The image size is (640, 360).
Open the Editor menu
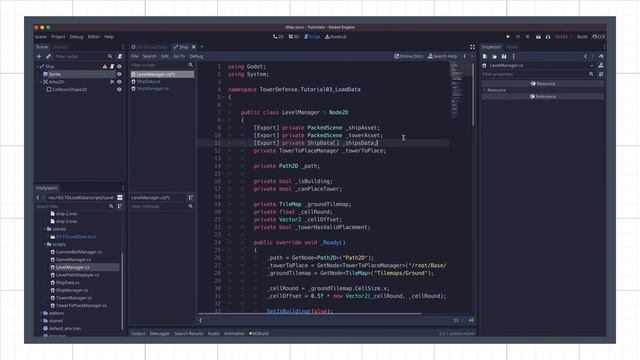(93, 37)
